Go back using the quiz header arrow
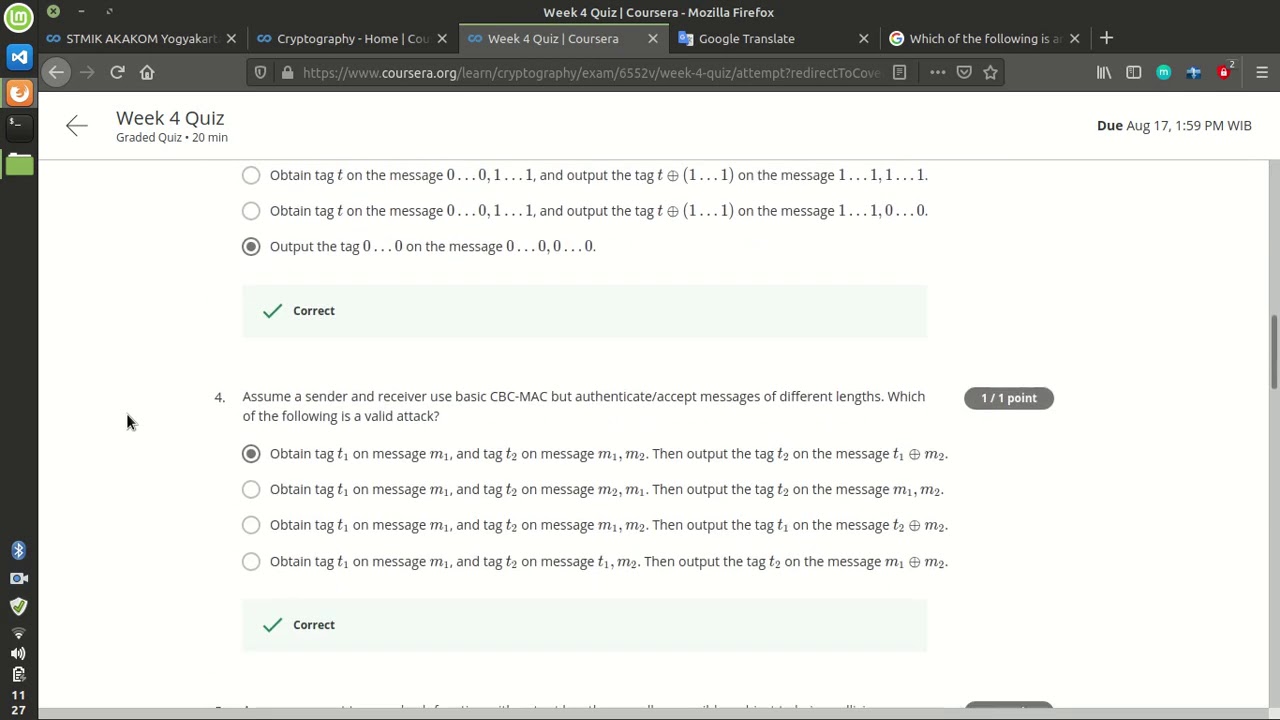The width and height of the screenshot is (1280, 720). (77, 126)
